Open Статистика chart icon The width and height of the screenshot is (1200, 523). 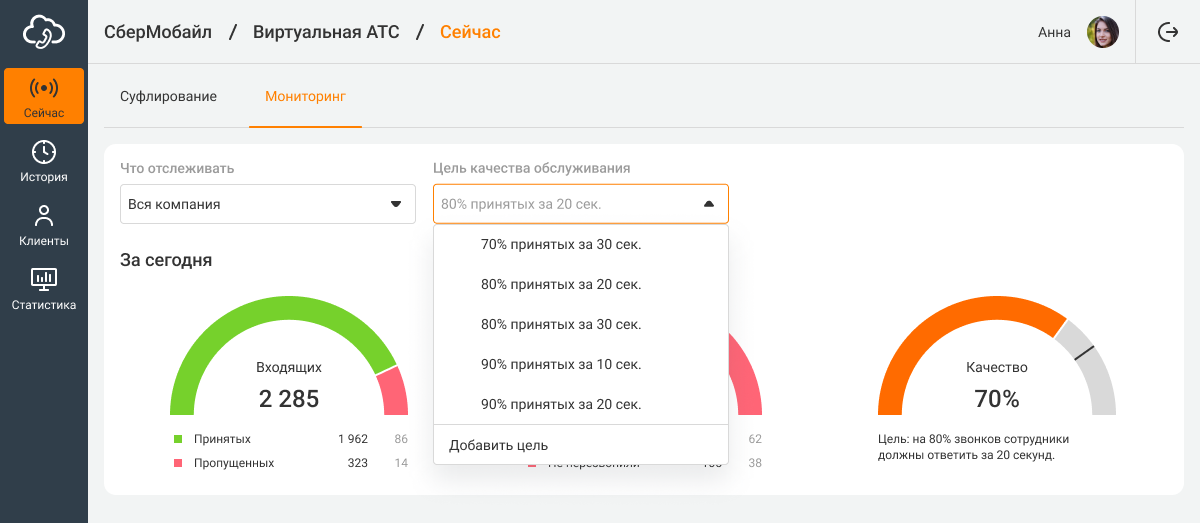(x=44, y=279)
